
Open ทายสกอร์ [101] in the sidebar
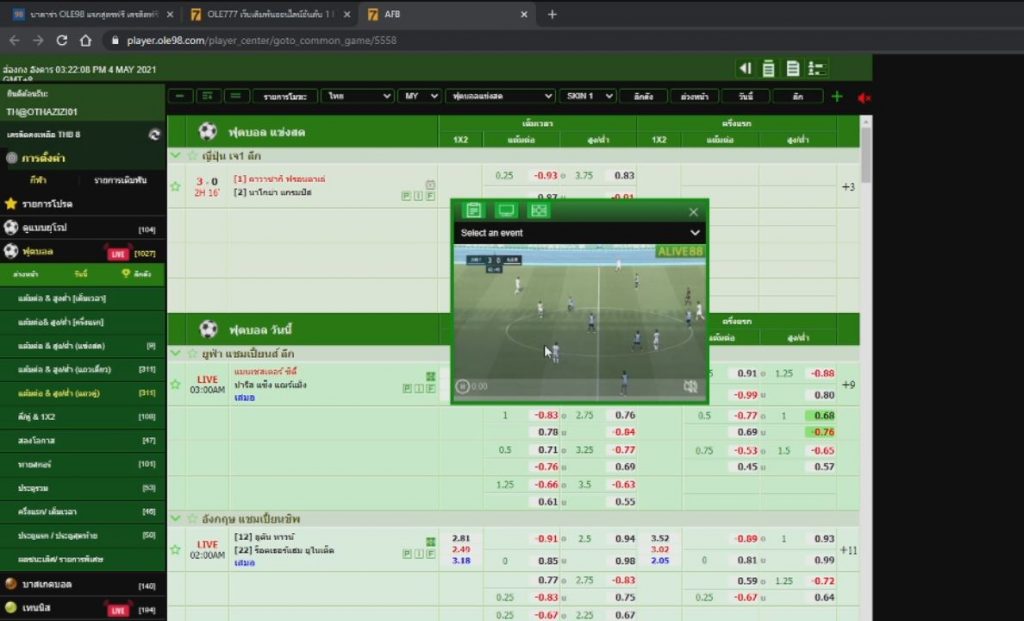pyautogui.click(x=82, y=464)
